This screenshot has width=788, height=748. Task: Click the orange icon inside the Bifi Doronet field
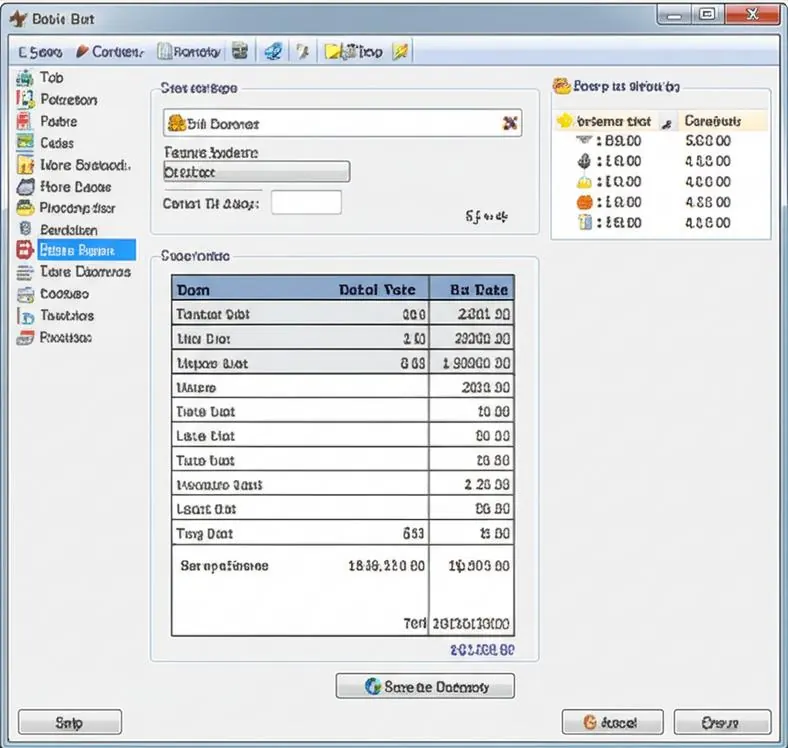pos(176,123)
